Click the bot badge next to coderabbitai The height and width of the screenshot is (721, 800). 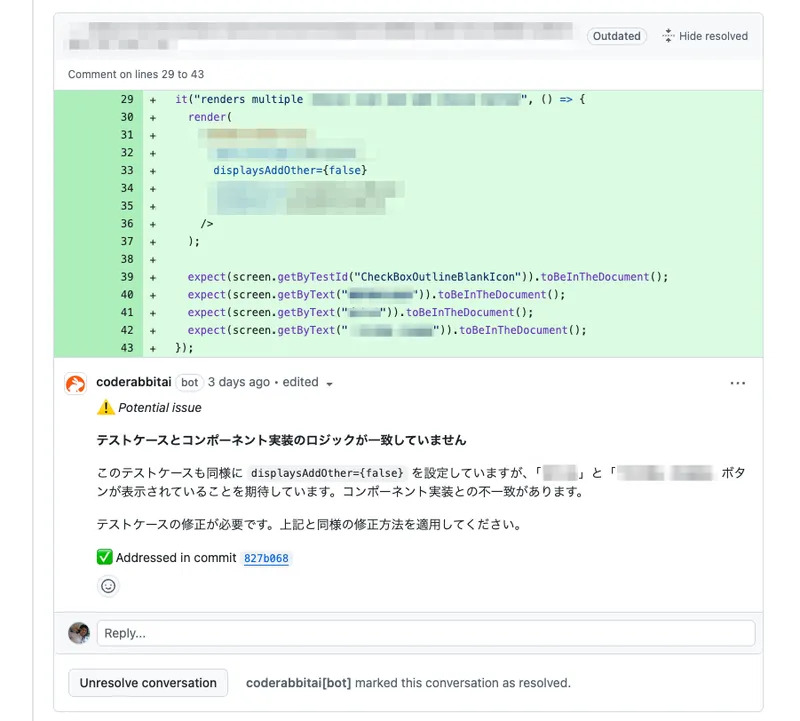[x=189, y=382]
